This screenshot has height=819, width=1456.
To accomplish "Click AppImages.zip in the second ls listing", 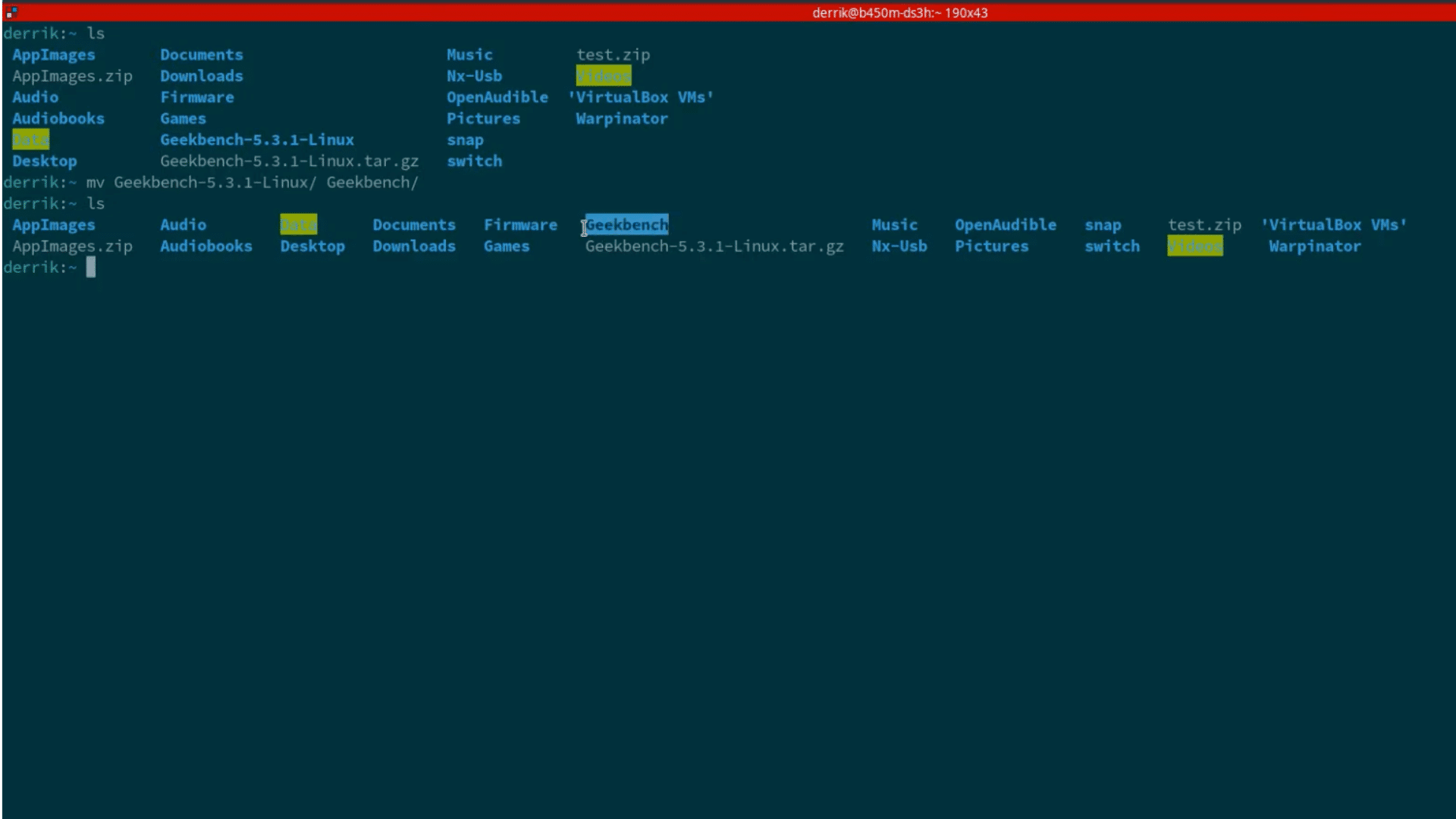I will point(72,246).
